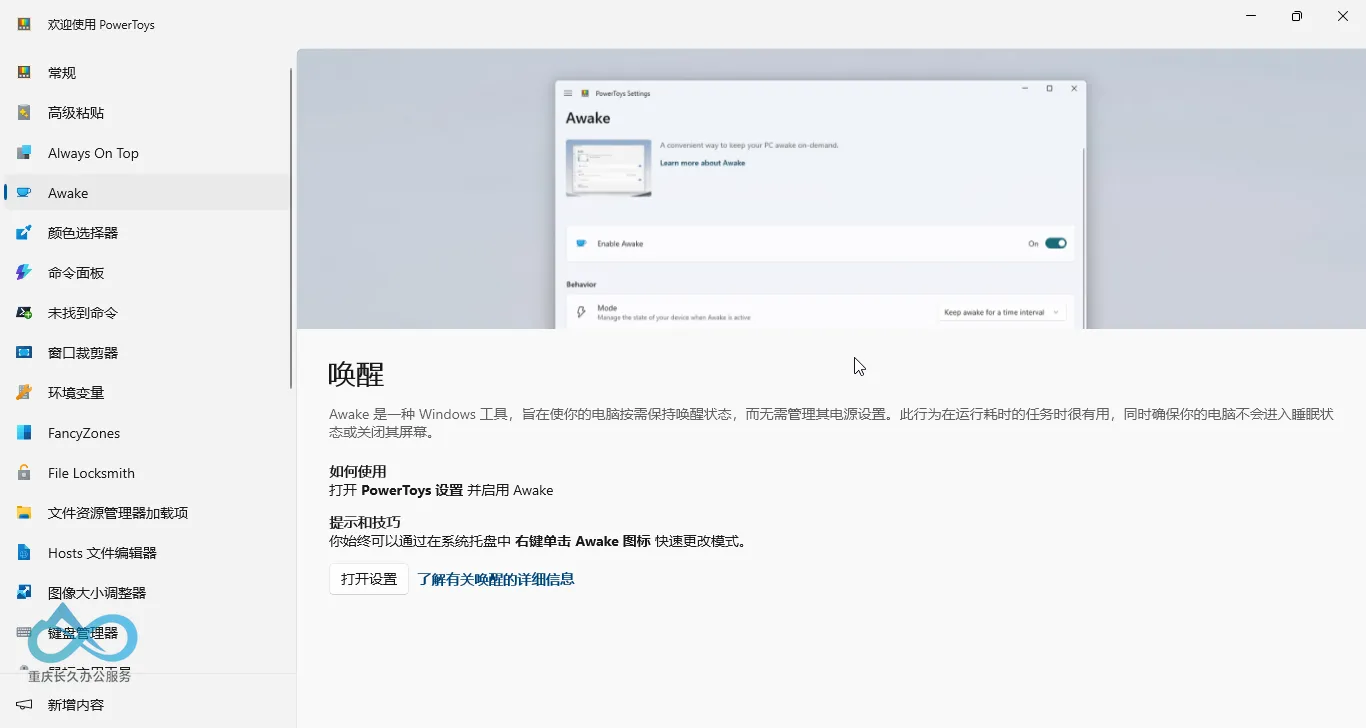The image size is (1366, 728).
Task: Select the 键盘管理器 entry
Action: tap(147, 633)
